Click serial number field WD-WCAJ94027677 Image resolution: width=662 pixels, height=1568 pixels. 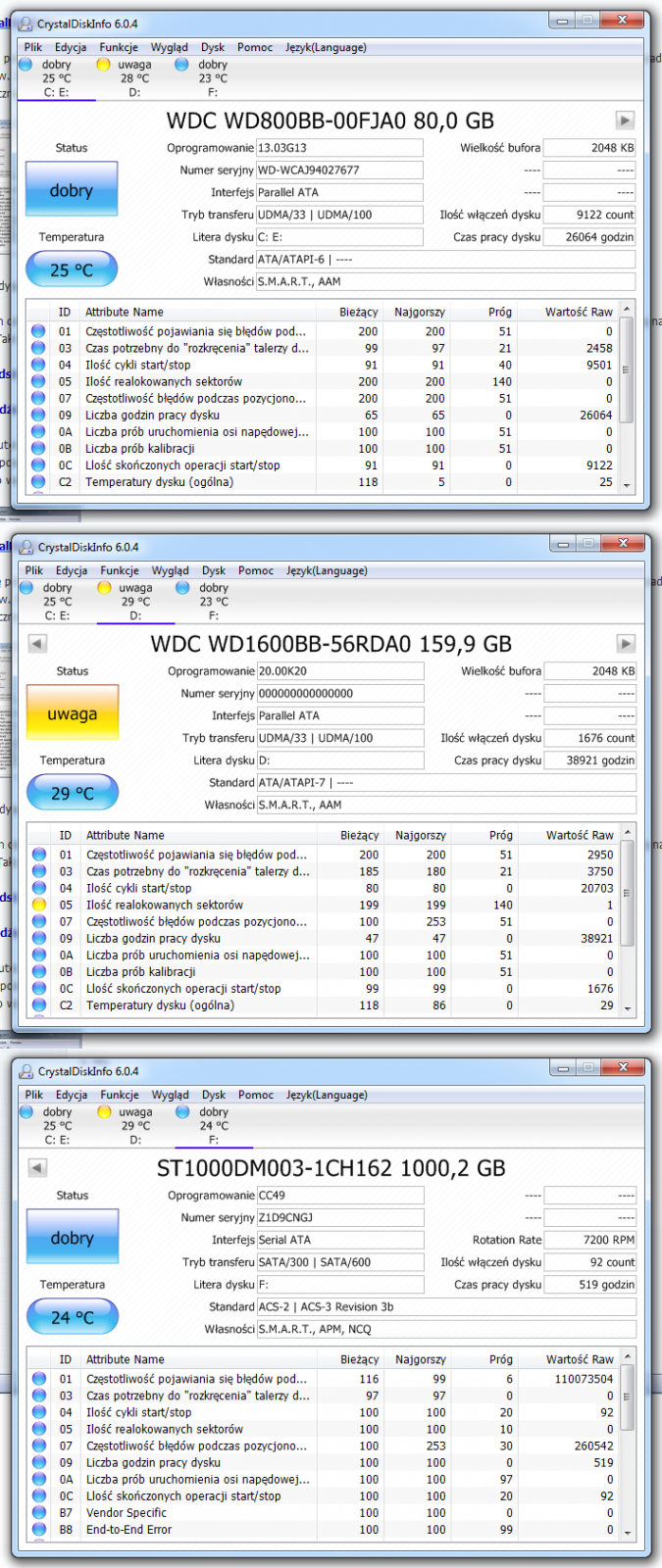click(339, 170)
